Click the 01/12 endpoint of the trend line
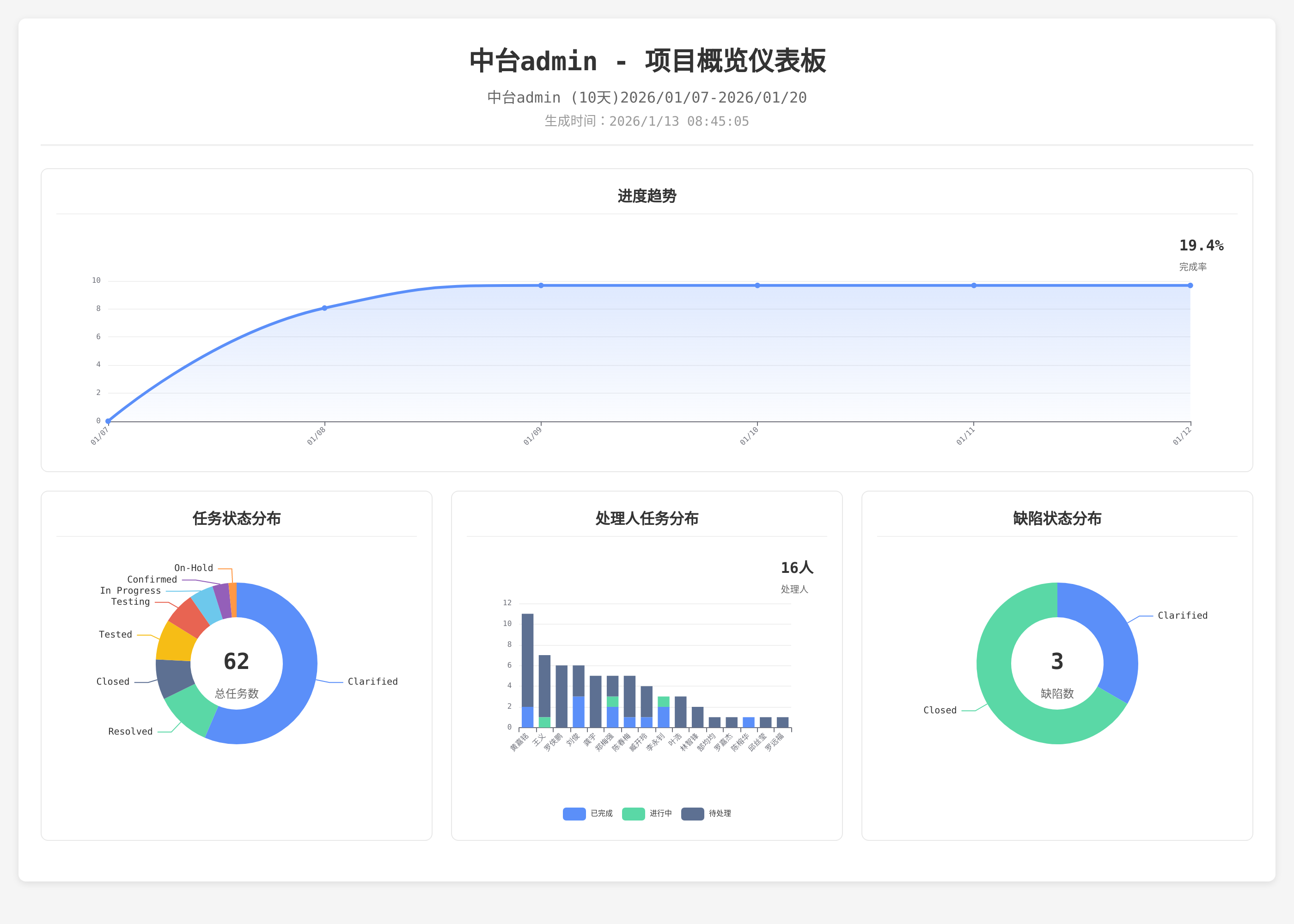Image resolution: width=1294 pixels, height=924 pixels. [1190, 286]
